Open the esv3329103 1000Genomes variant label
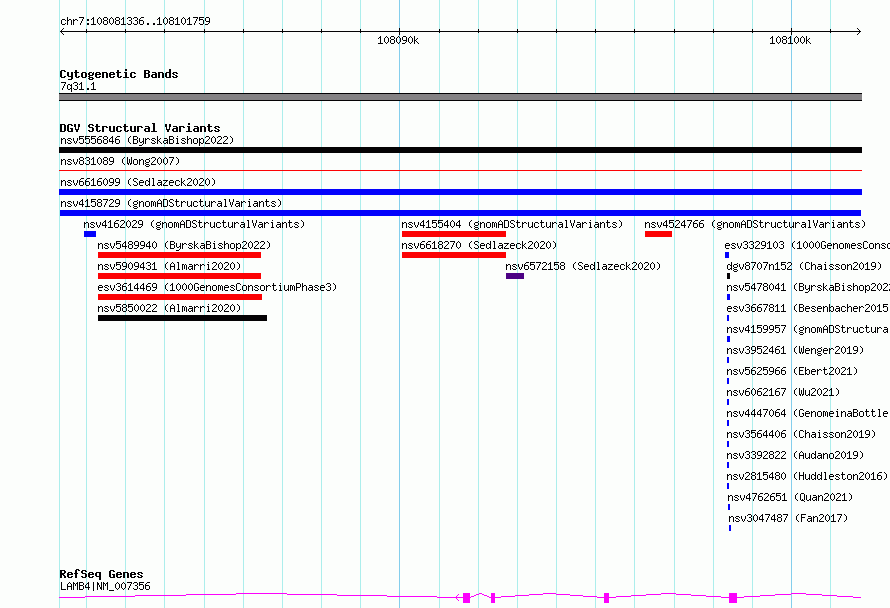 click(807, 245)
